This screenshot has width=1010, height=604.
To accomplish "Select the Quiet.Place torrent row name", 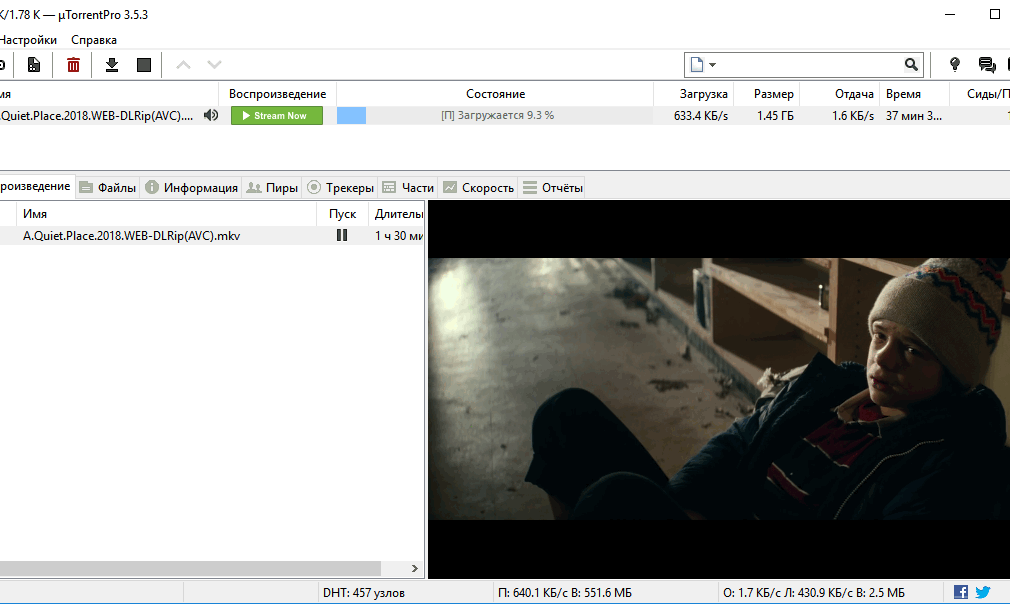I will 97,116.
